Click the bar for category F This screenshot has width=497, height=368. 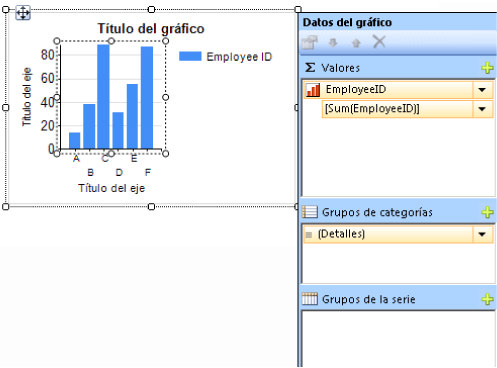(147, 98)
